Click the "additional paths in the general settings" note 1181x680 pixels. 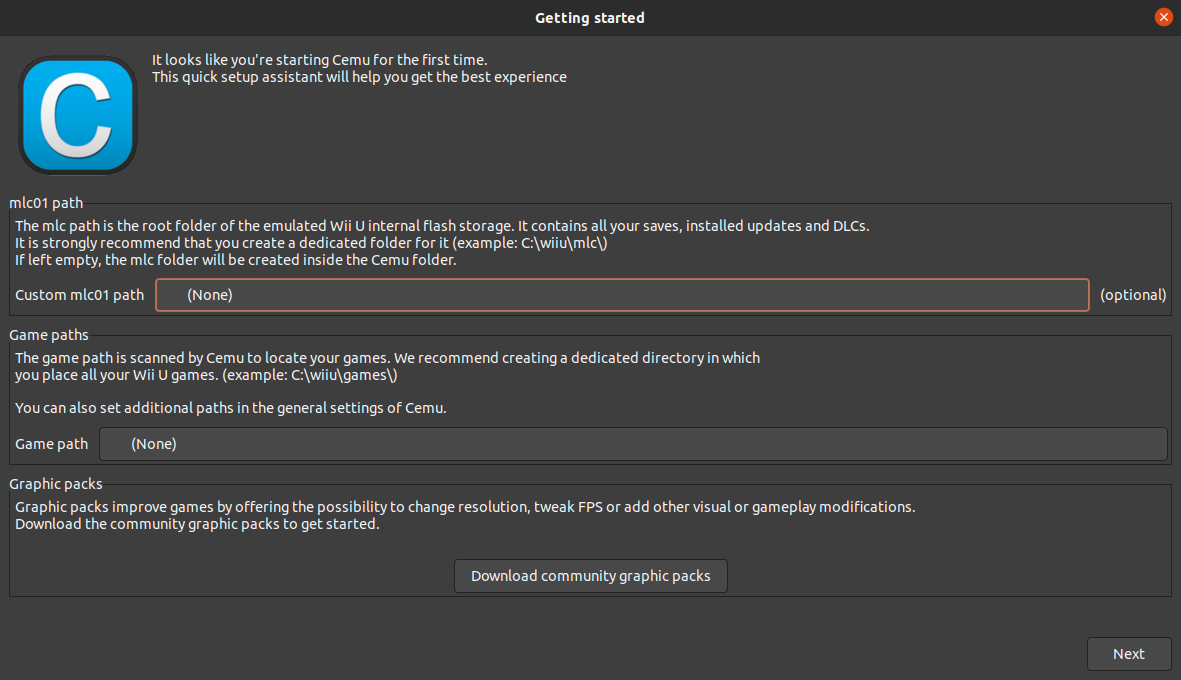(x=230, y=408)
